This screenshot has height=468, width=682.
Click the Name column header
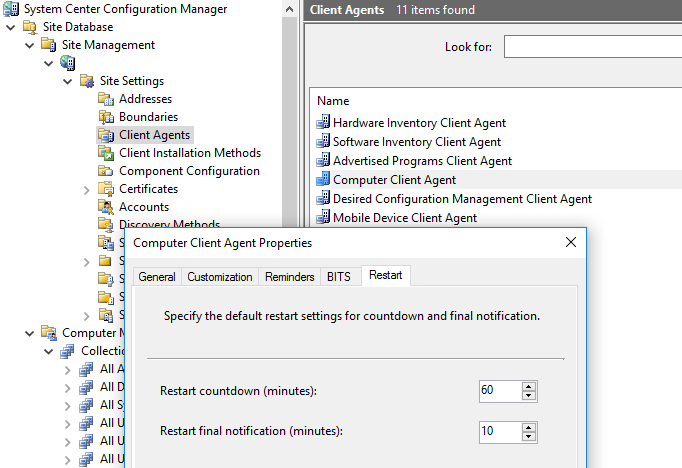click(x=333, y=101)
